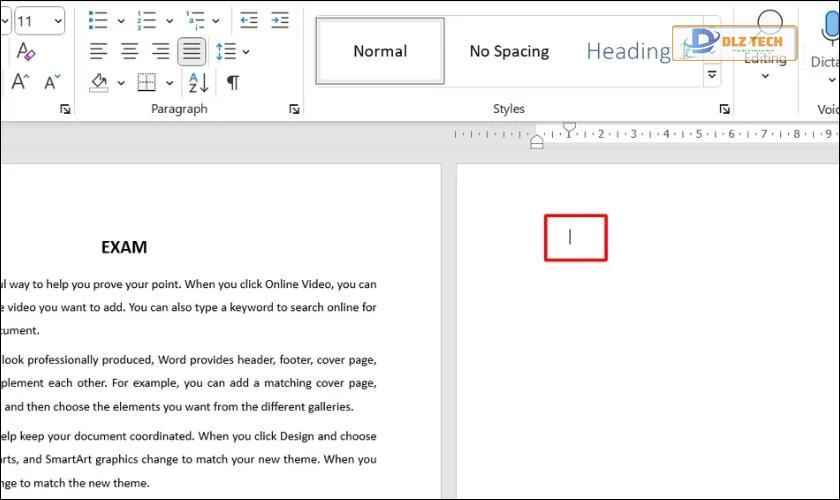Click the line ending with 'different galleries'
The image size is (840, 500).
[177, 407]
